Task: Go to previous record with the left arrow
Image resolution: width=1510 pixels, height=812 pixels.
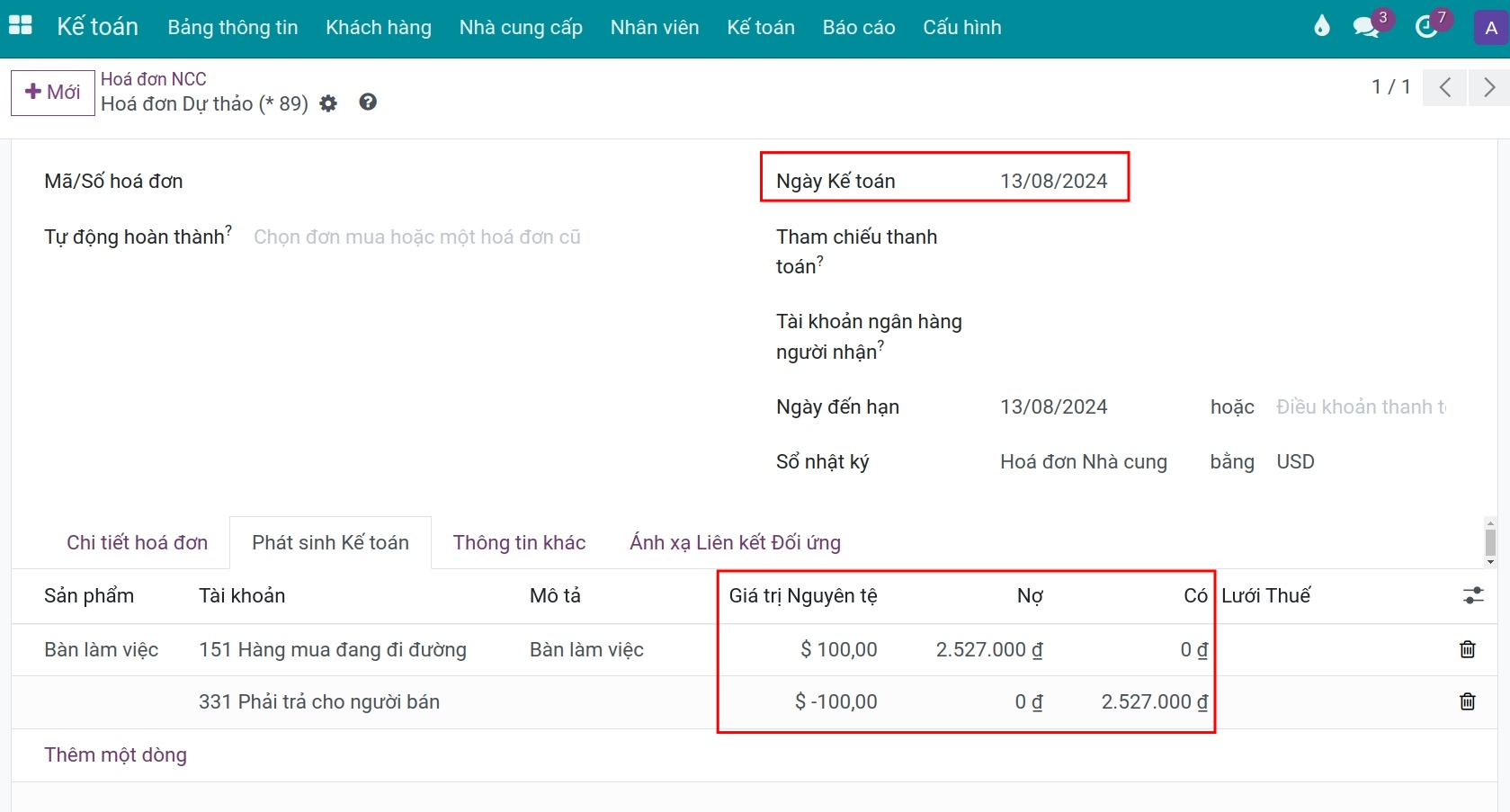Action: click(1444, 87)
